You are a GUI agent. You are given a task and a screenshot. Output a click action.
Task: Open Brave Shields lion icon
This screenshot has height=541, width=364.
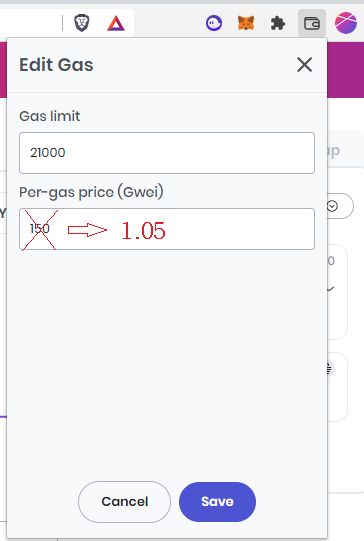coord(82,23)
